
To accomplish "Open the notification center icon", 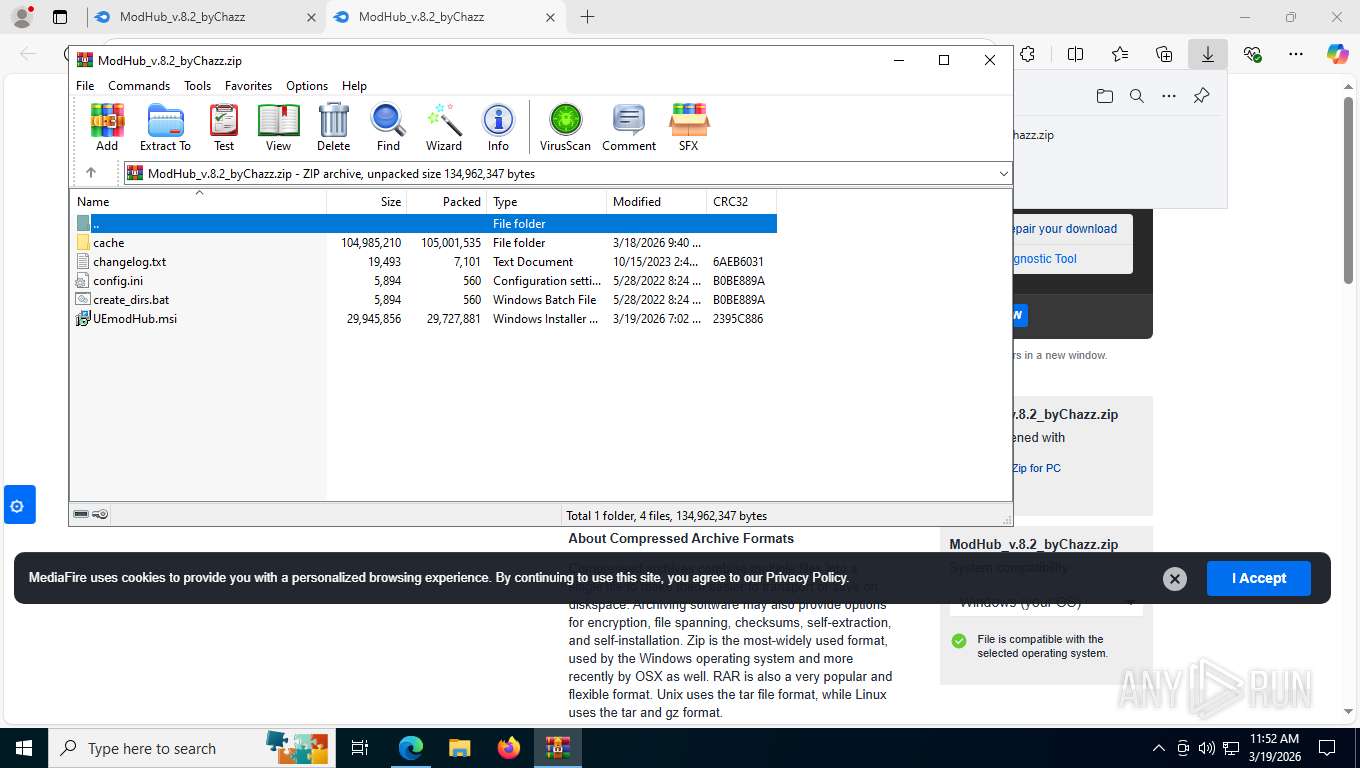I will (1327, 748).
